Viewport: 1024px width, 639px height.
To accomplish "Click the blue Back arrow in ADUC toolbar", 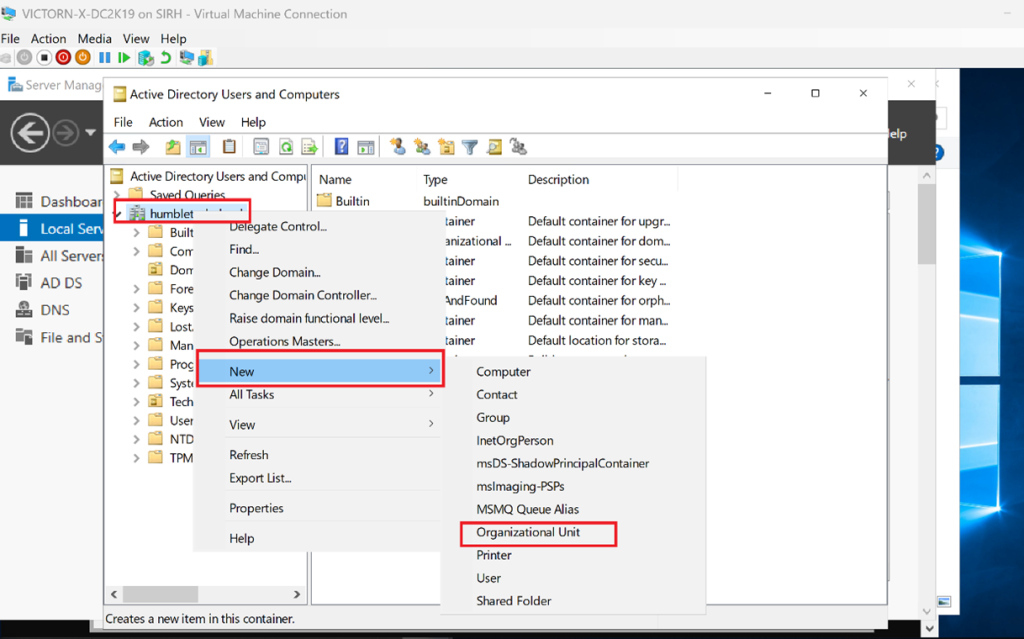I will [118, 147].
